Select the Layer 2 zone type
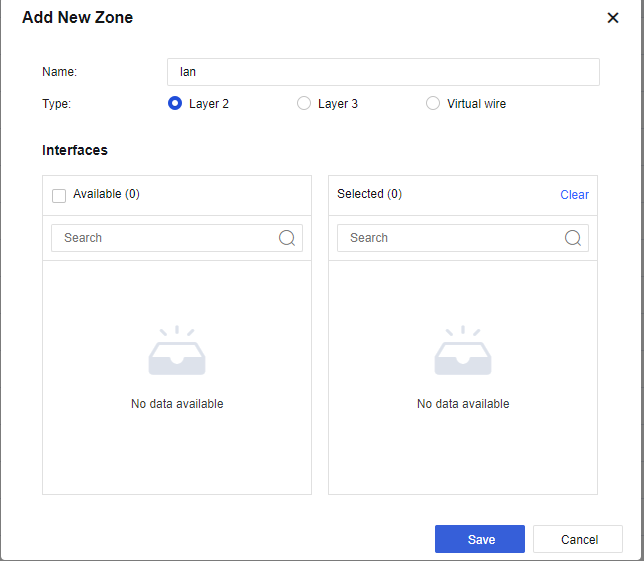644x561 pixels. tap(176, 103)
